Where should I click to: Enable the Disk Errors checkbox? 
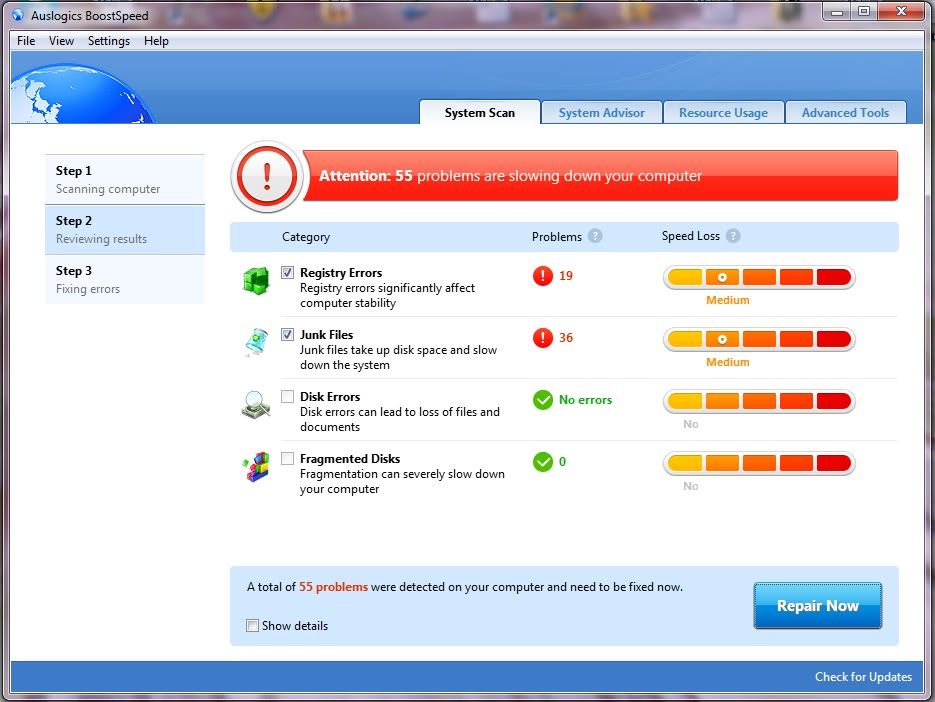click(288, 397)
